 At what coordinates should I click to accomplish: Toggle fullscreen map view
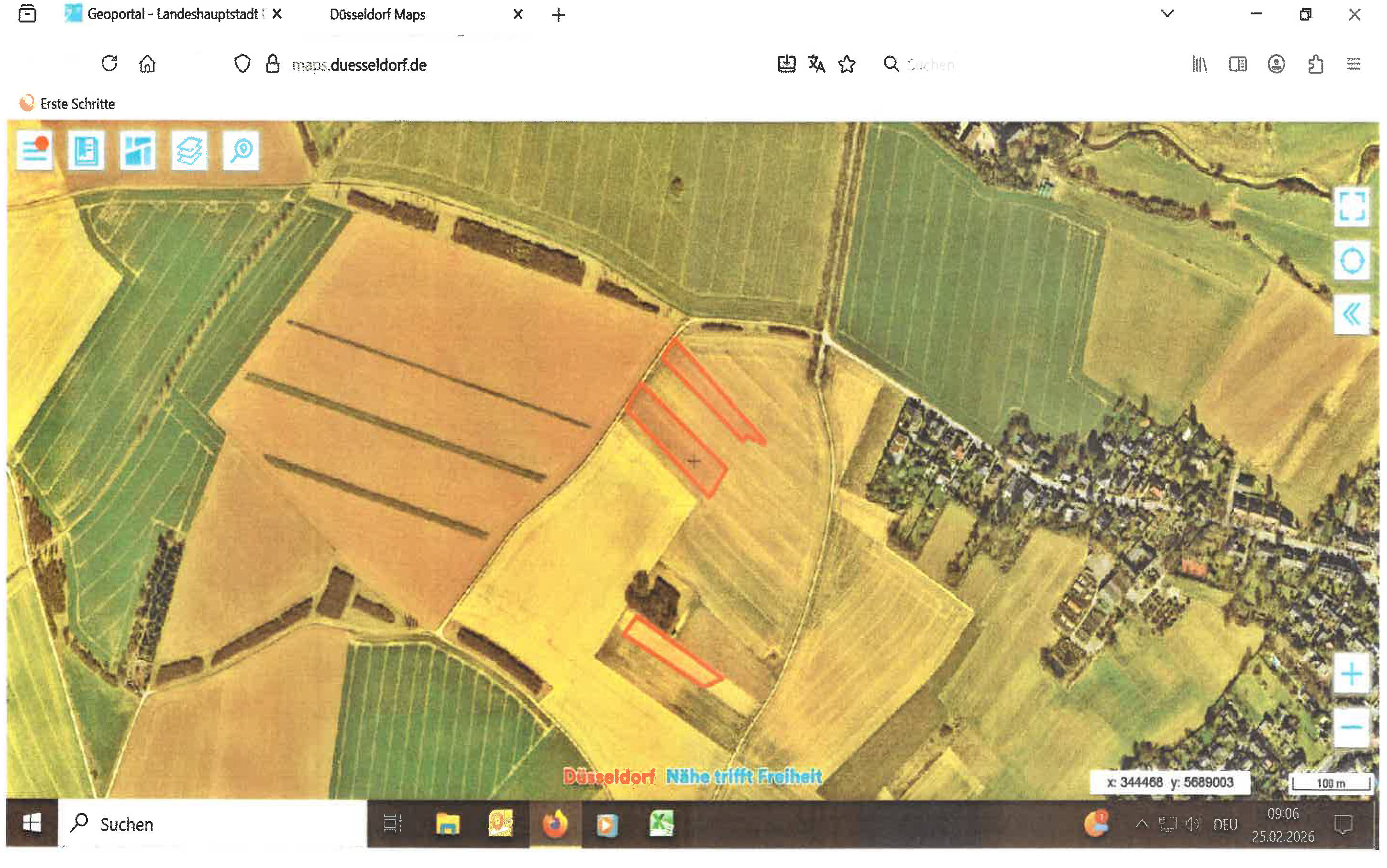tap(1352, 207)
